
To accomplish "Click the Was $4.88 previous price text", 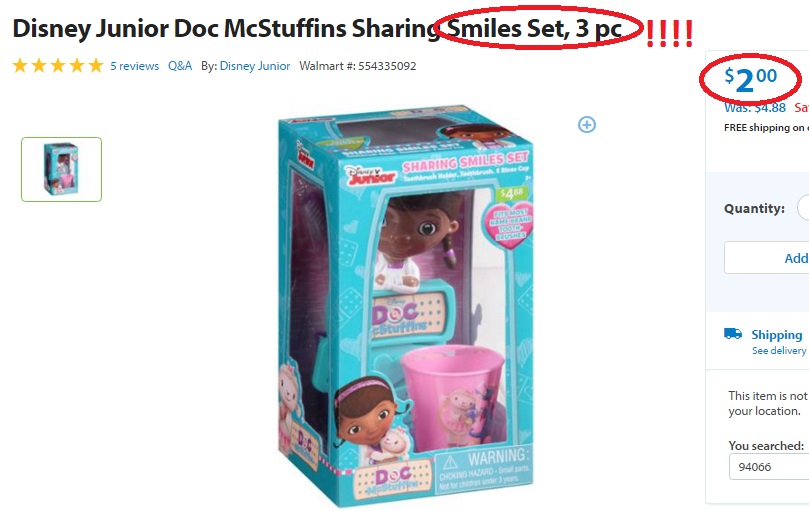I will point(755,107).
